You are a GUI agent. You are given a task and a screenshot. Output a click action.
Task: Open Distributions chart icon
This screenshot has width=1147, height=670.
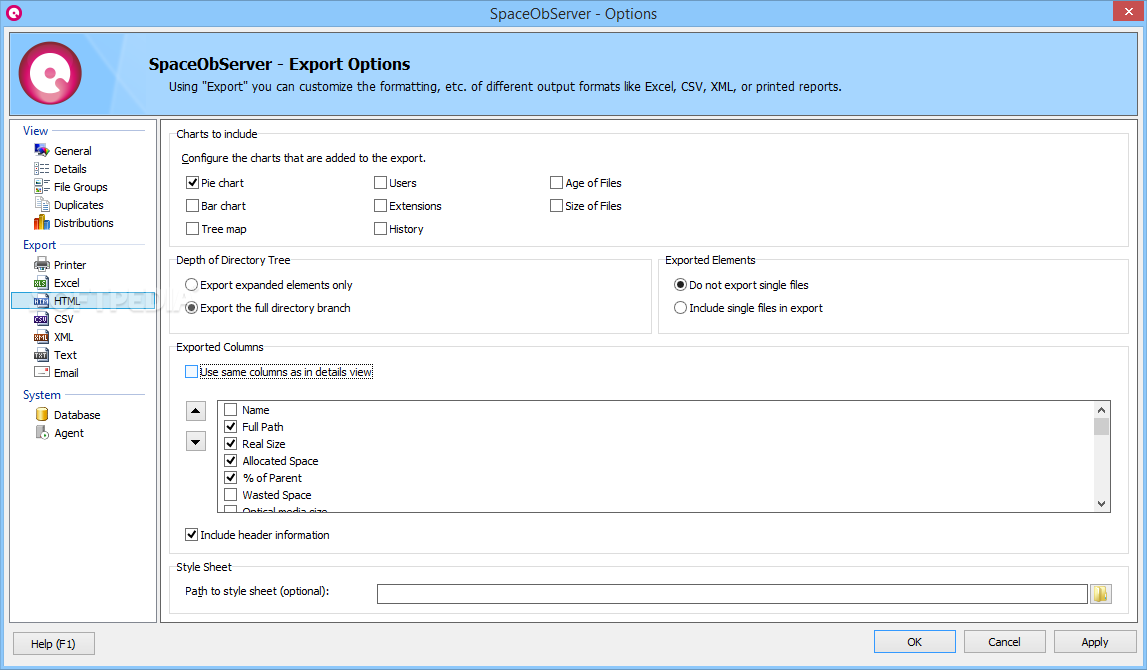point(42,223)
